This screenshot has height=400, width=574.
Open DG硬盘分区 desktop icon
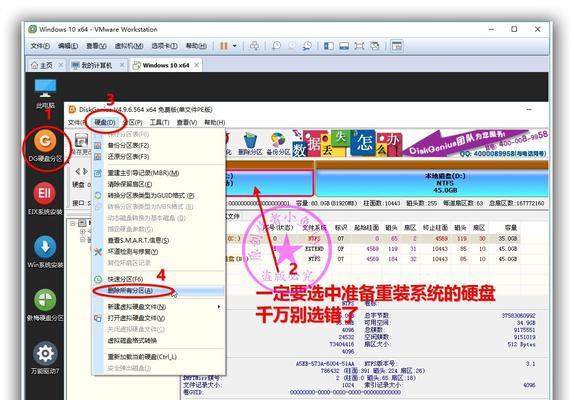(45, 146)
